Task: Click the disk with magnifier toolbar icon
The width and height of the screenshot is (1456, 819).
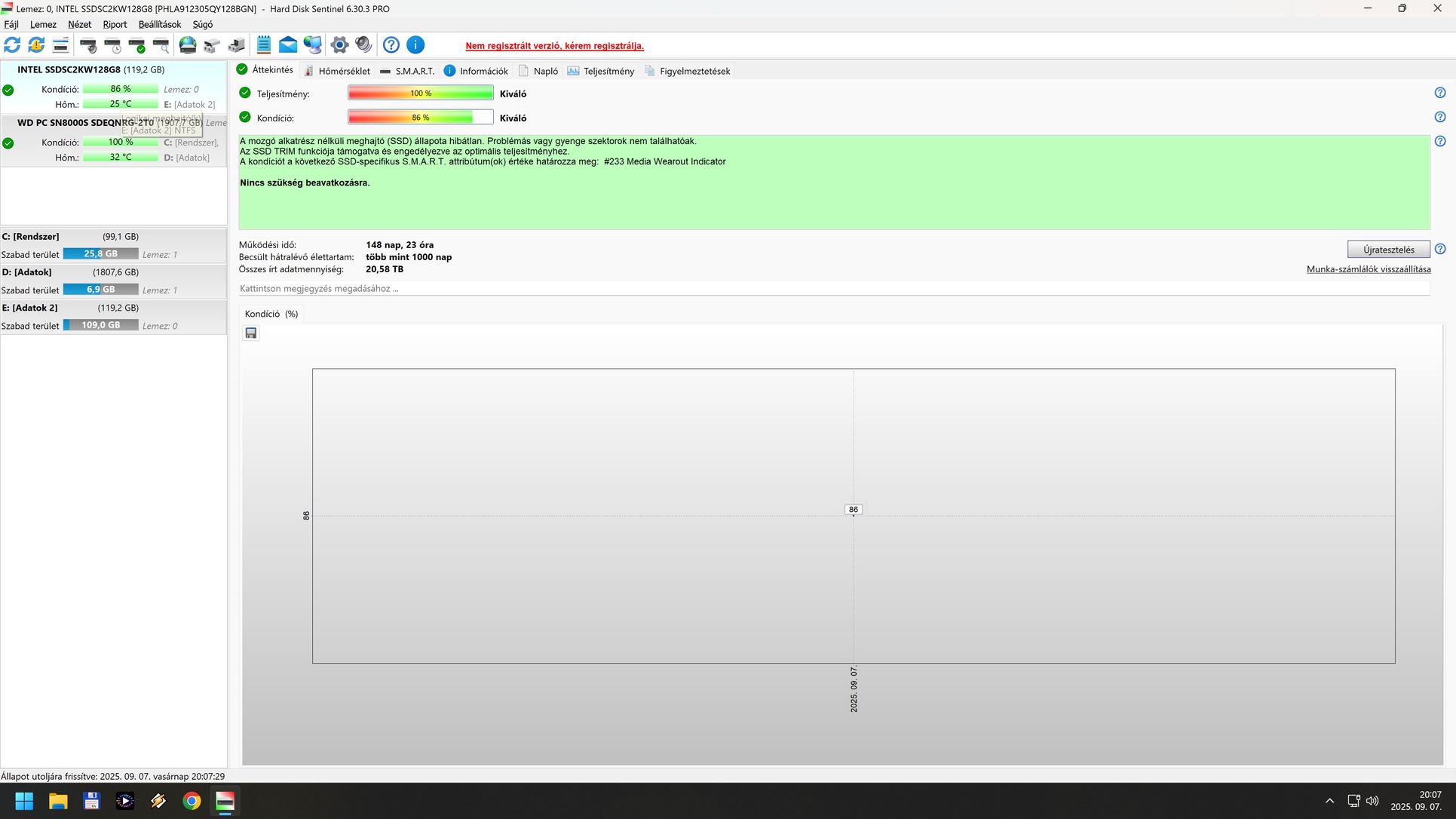Action: tap(161, 45)
